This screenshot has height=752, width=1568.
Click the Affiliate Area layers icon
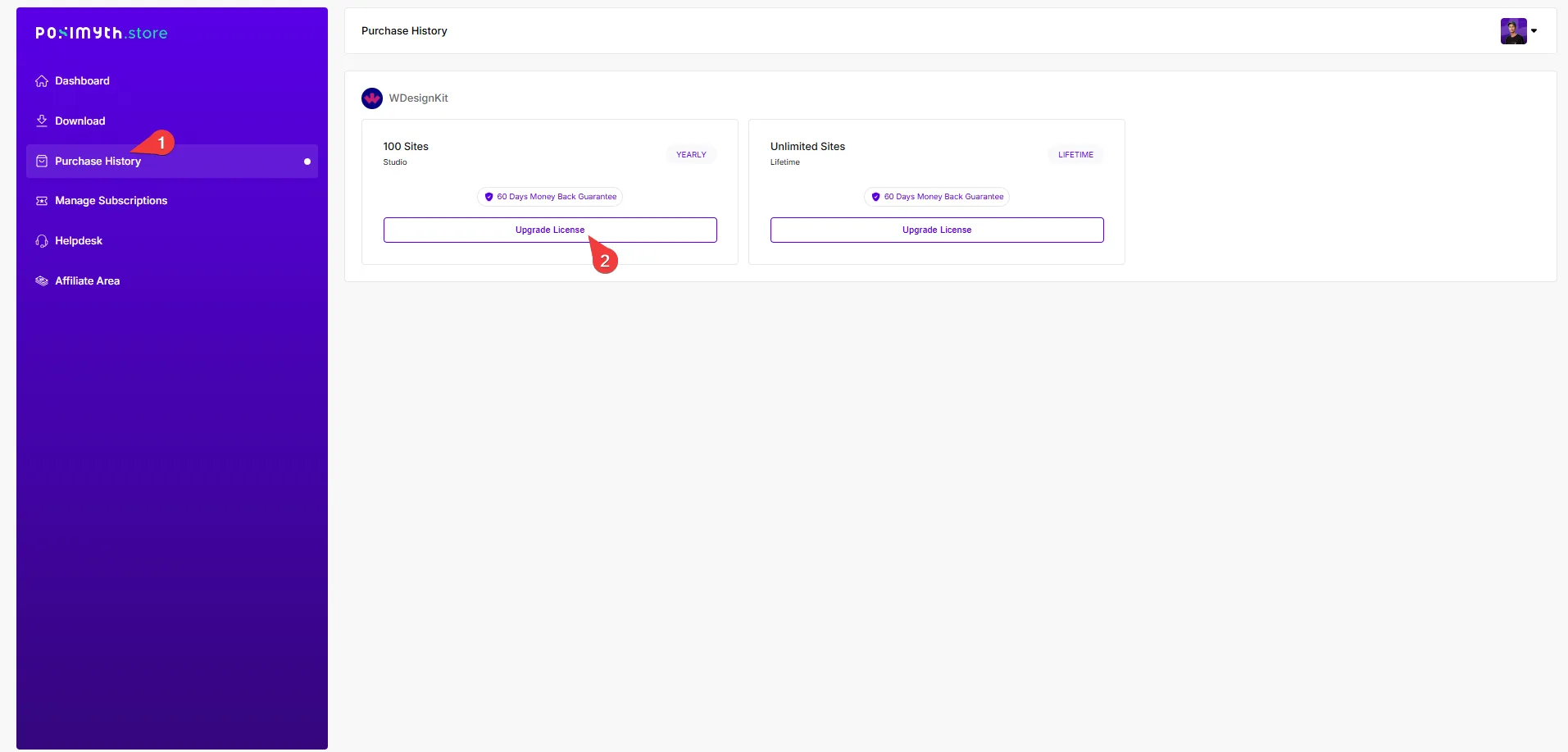(42, 281)
